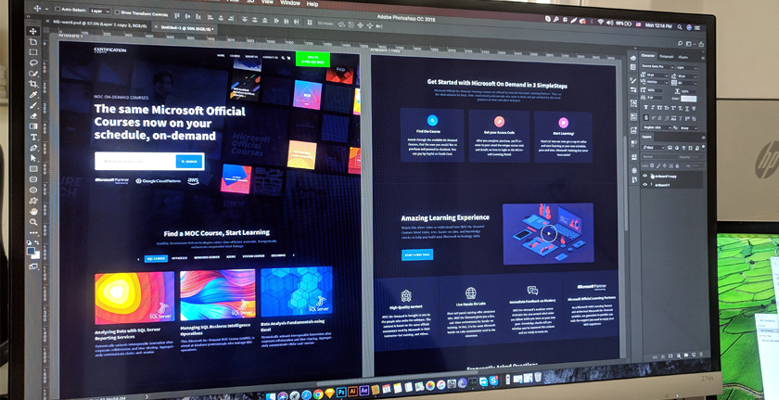779x400 pixels.
Task: Open the Window menu
Action: click(290, 2)
